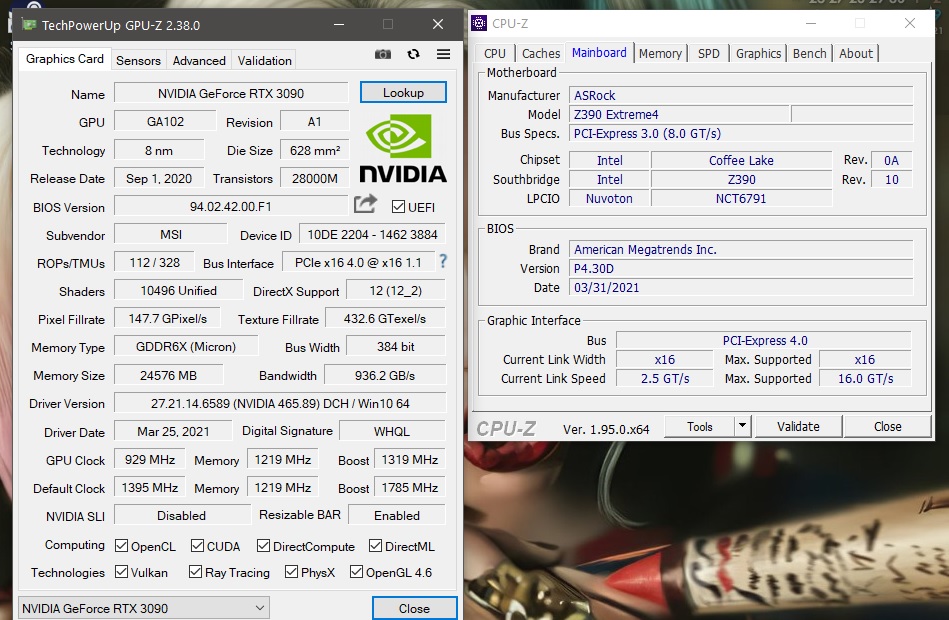This screenshot has width=949, height=620.
Task: Click the Model value Z390 Extreme4
Action: [x=680, y=114]
